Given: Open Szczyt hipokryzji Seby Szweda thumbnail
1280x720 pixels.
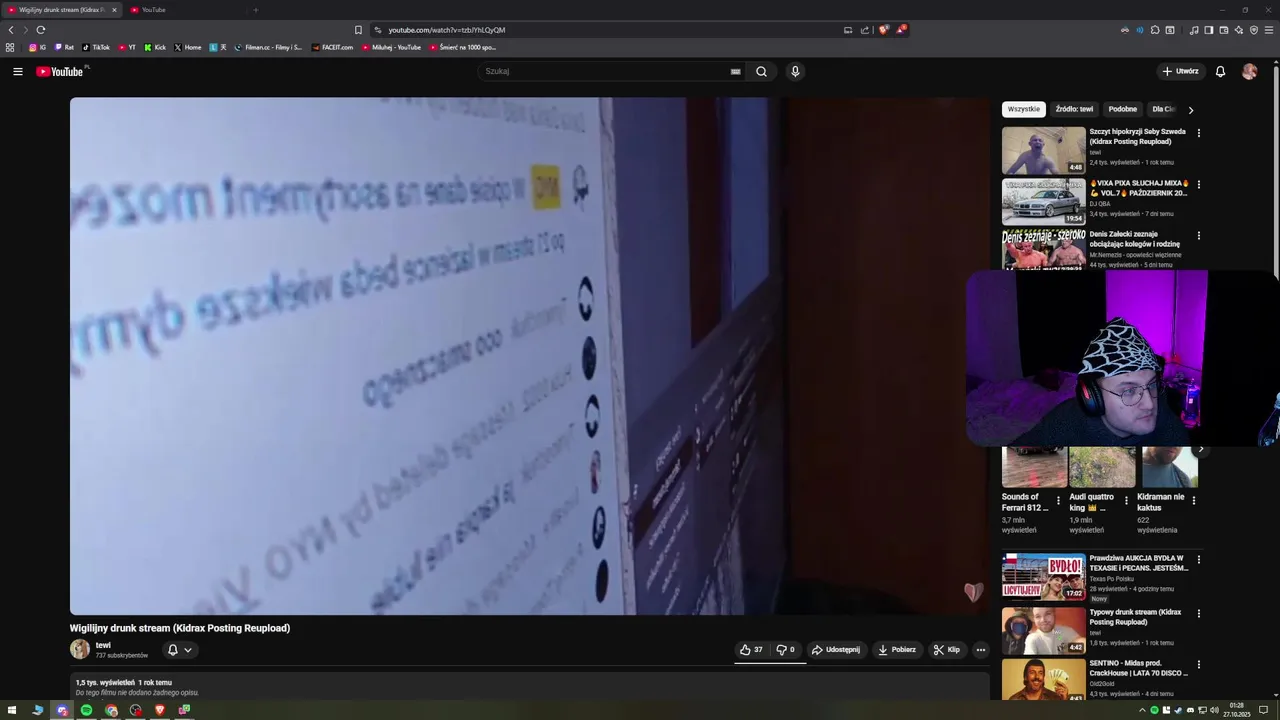Looking at the screenshot, I should point(1043,150).
